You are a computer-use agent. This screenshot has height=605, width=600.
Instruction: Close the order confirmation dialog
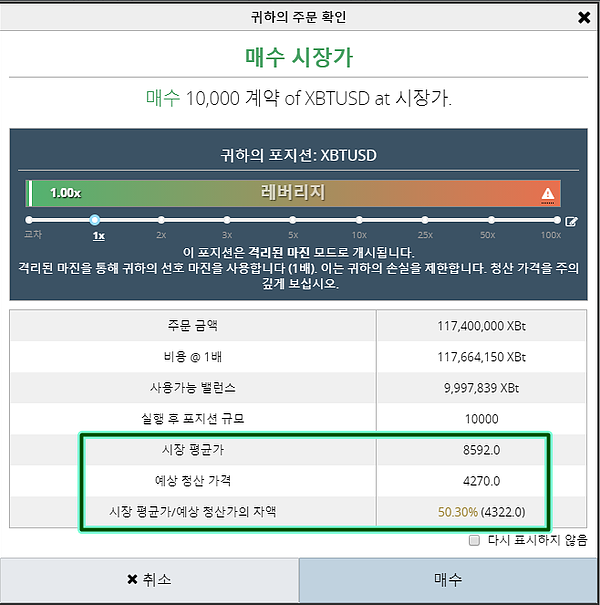[x=584, y=17]
